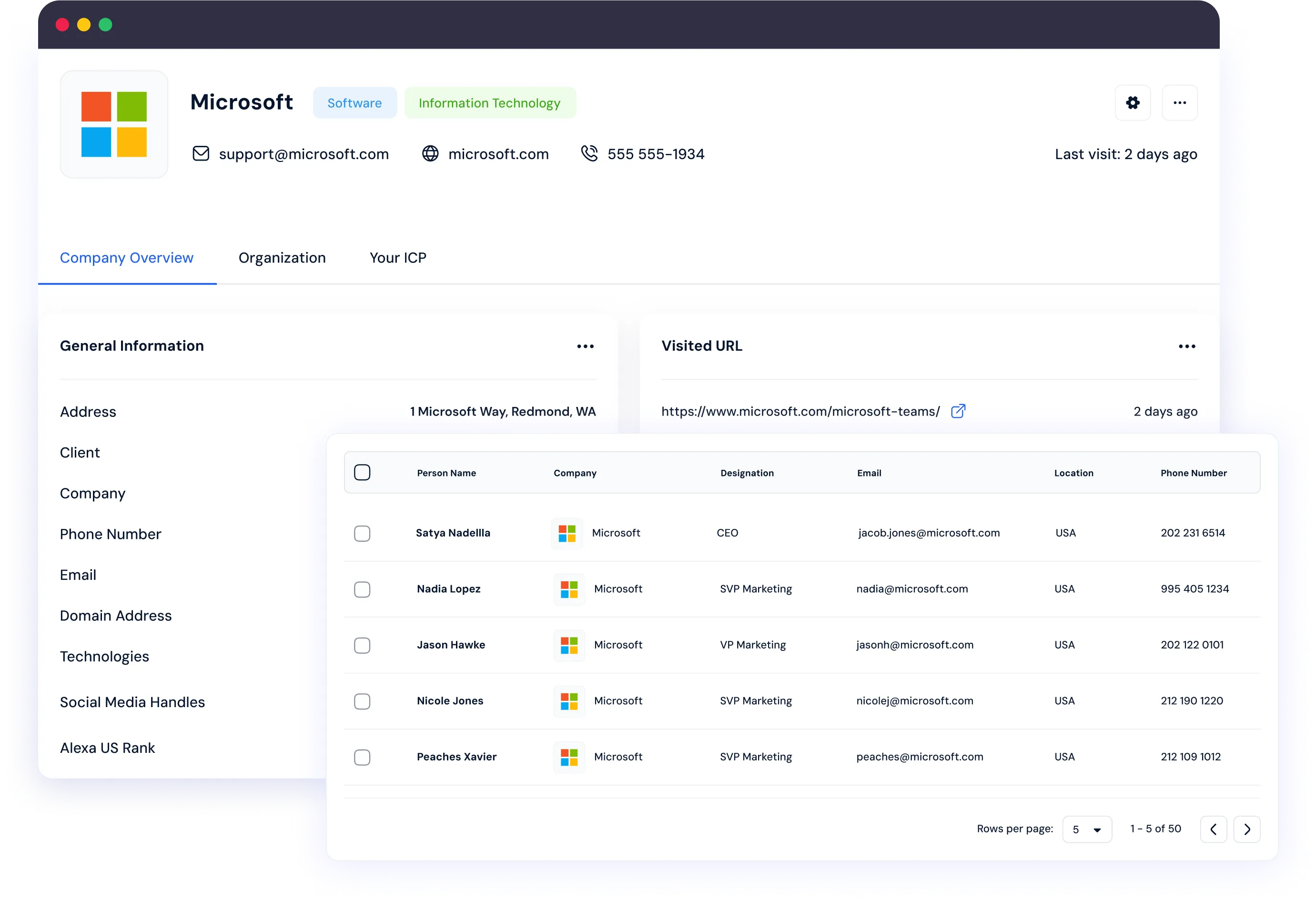Switch to the Organization tab
The height and width of the screenshot is (902, 1316).
(x=282, y=258)
